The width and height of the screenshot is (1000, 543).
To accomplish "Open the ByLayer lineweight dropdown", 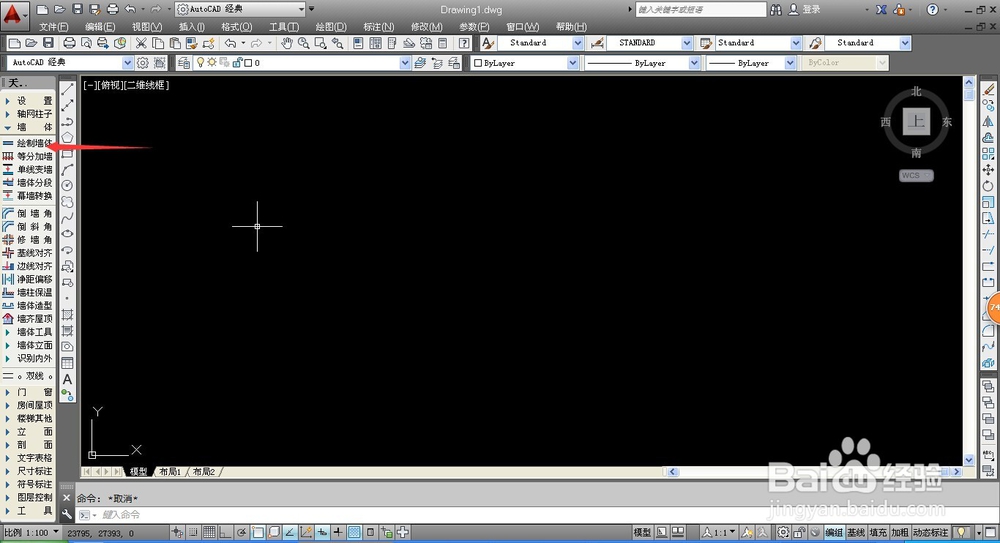I will click(751, 63).
